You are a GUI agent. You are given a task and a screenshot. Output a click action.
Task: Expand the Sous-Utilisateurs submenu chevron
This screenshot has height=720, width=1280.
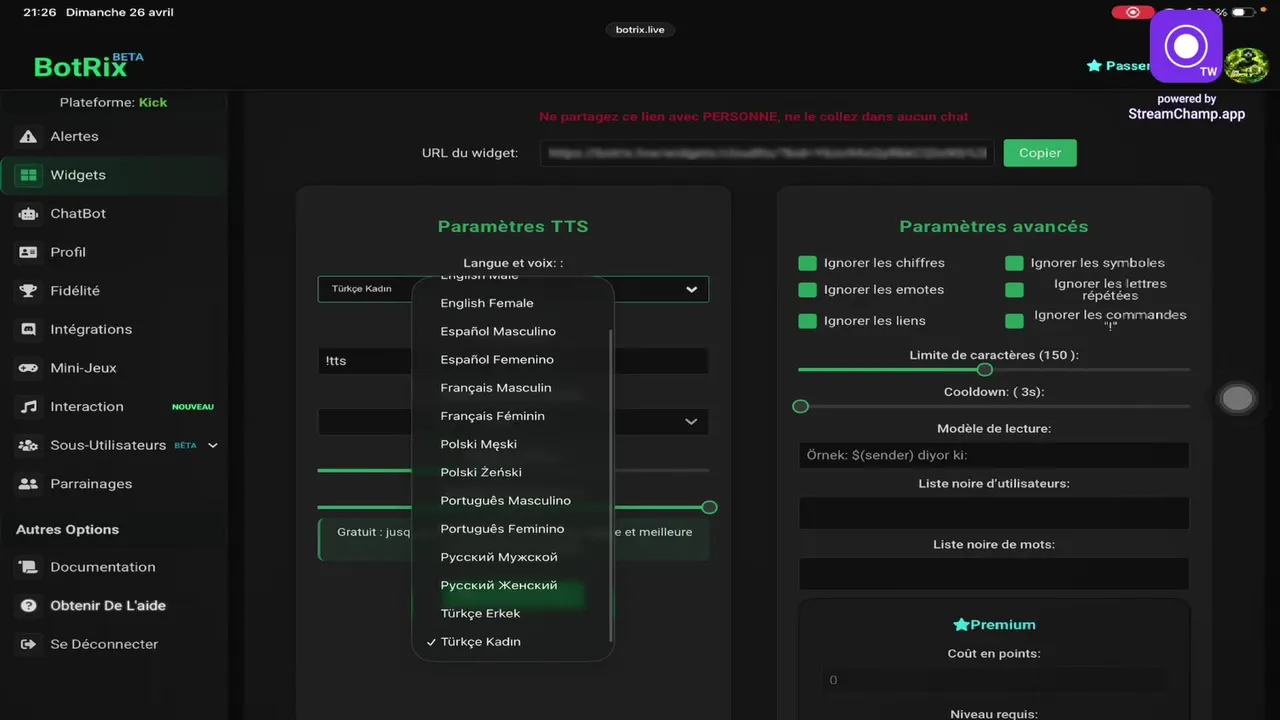[212, 445]
